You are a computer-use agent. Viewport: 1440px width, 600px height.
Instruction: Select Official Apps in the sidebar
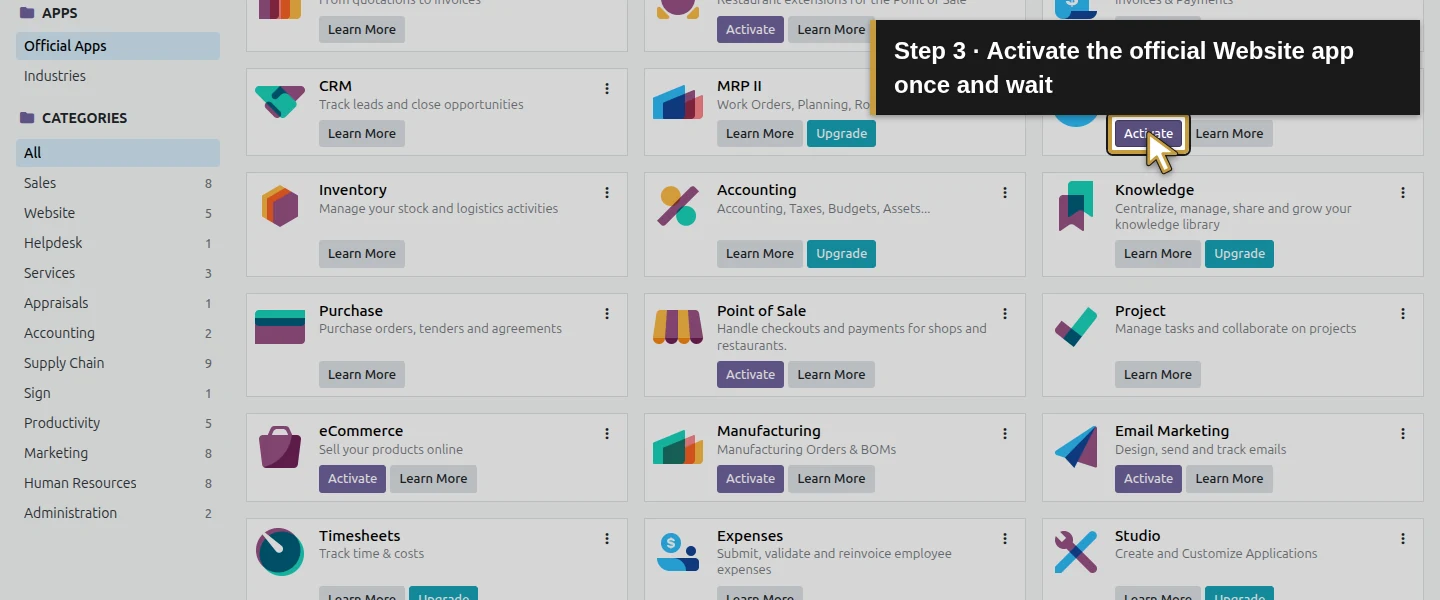(x=118, y=46)
